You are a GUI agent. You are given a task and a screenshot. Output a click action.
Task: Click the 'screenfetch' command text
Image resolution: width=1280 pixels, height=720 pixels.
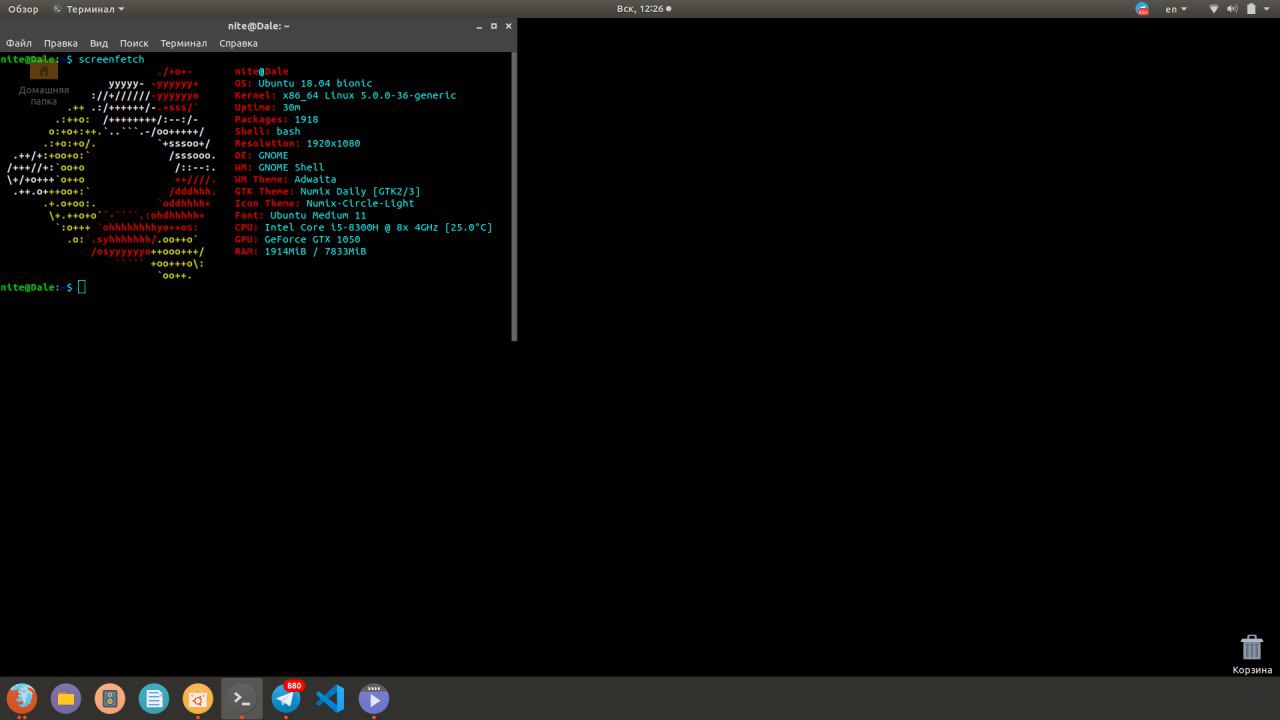[x=112, y=60]
